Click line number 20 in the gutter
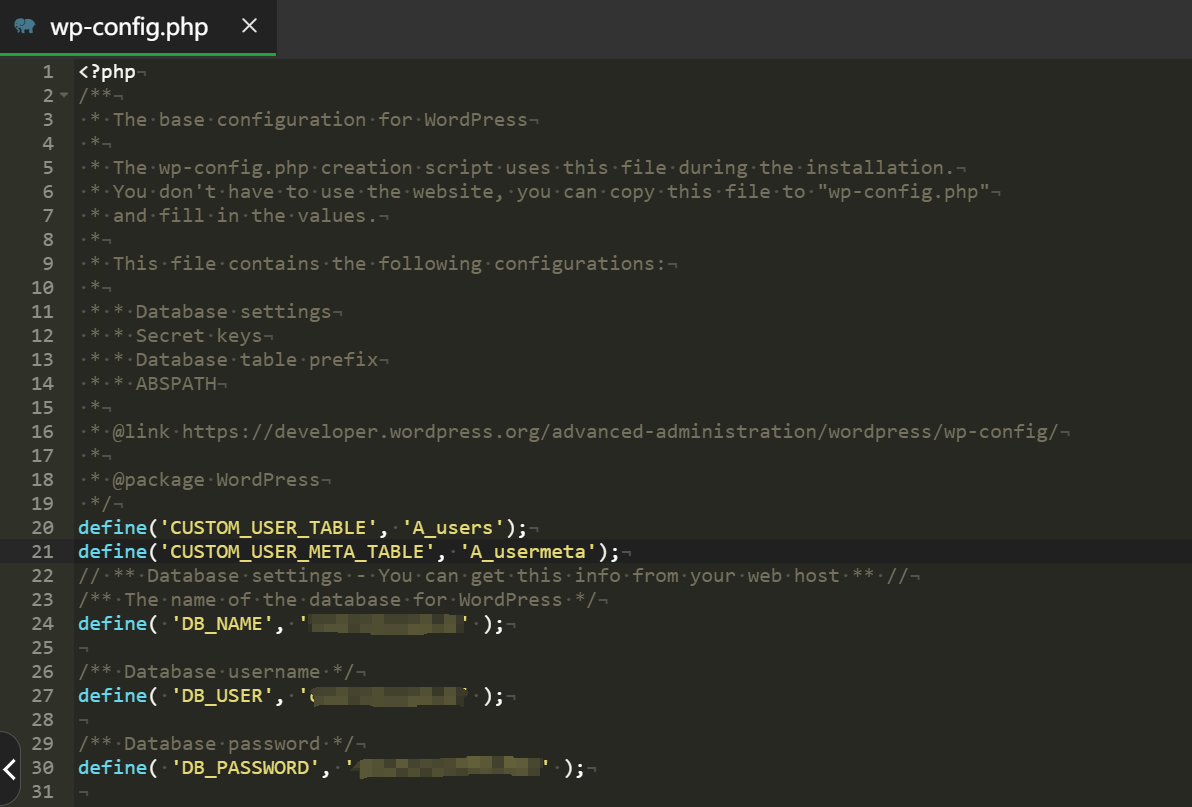 click(42, 528)
